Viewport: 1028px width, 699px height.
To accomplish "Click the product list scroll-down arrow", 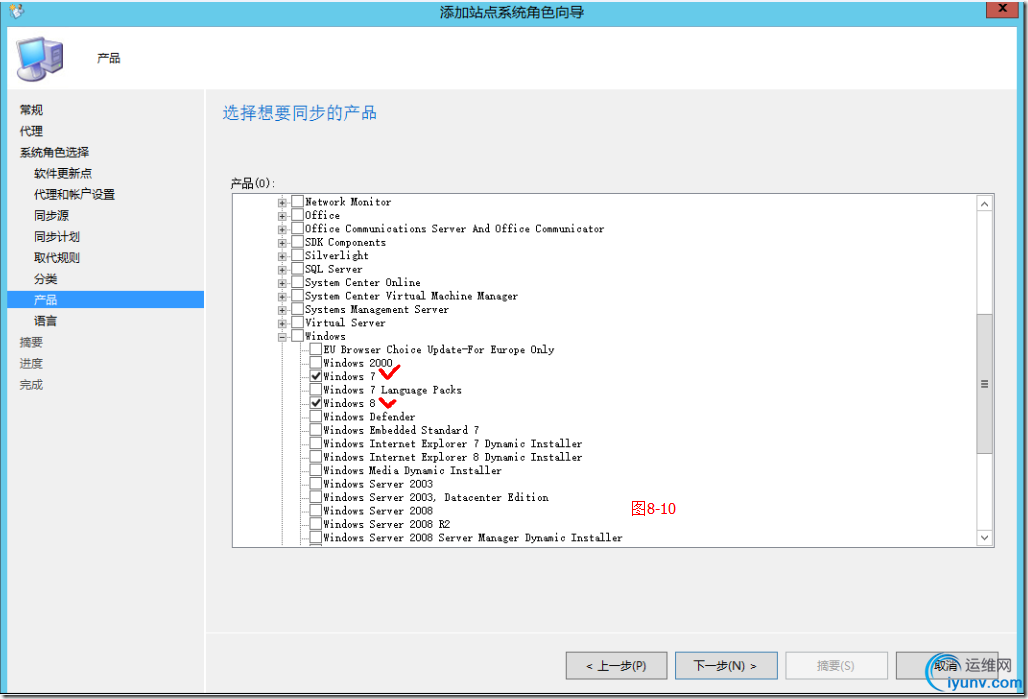I will pos(984,538).
